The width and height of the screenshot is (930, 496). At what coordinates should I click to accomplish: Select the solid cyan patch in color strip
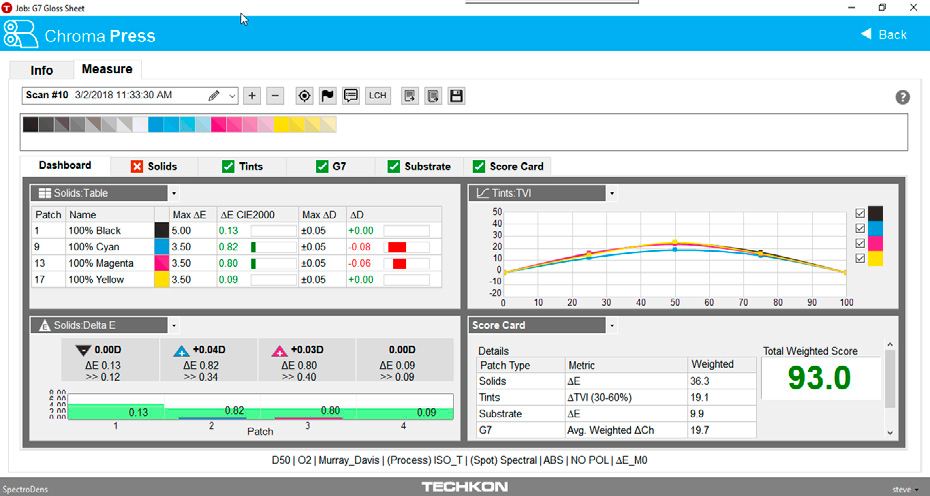pos(155,124)
